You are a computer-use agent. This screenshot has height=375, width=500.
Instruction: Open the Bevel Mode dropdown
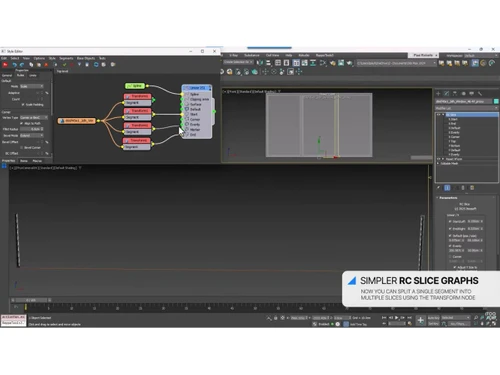pos(32,135)
